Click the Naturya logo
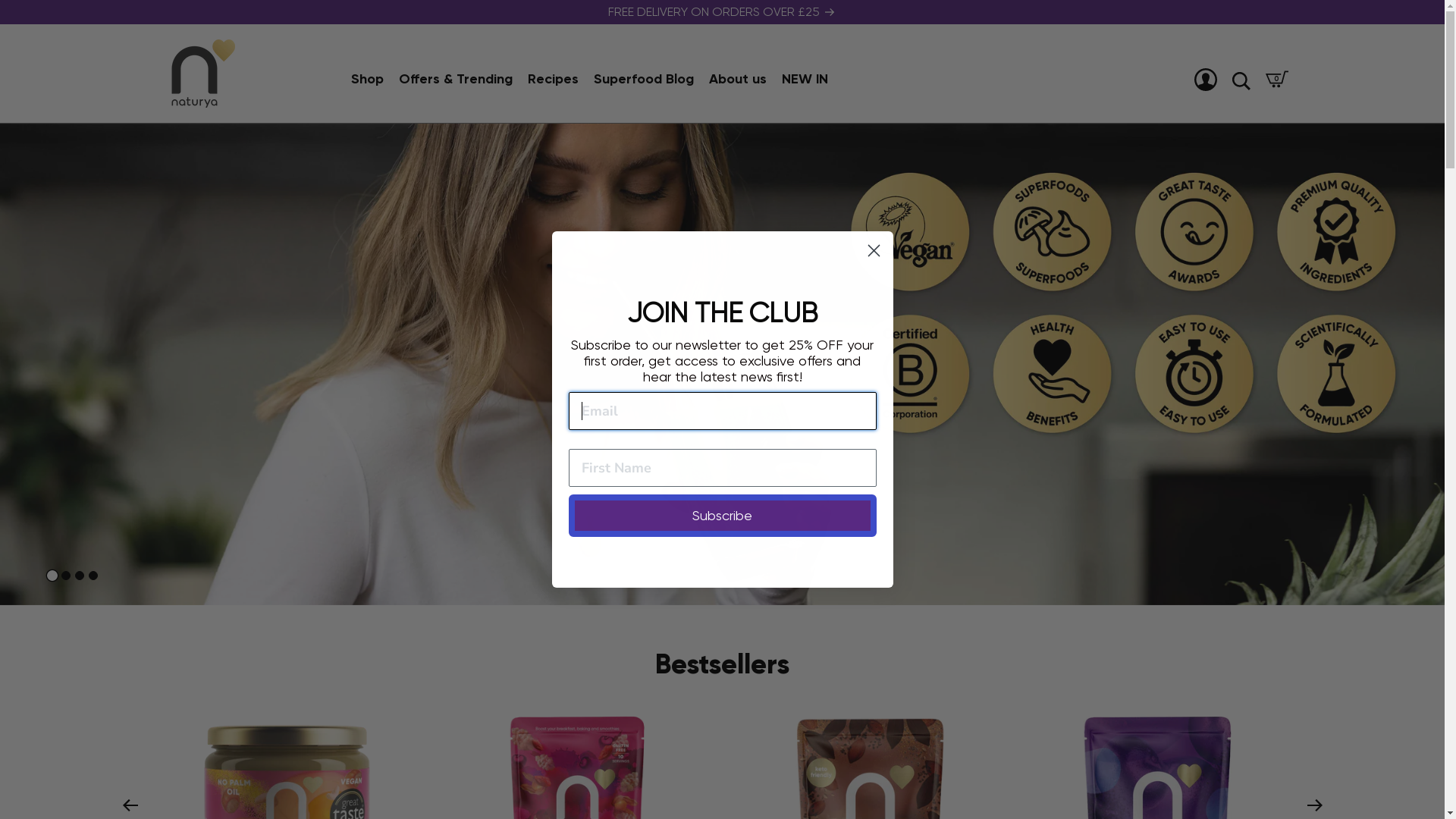This screenshot has height=819, width=1456. point(202,74)
